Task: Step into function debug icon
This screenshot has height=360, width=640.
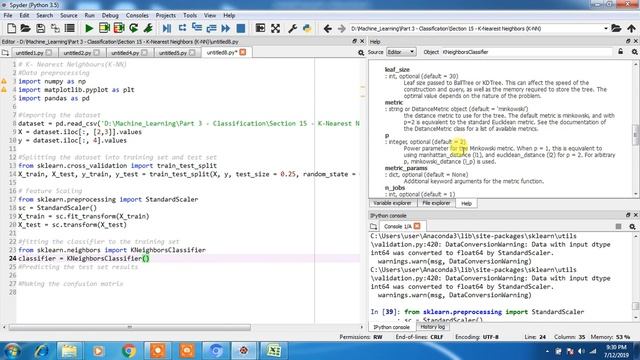Action: [197, 28]
